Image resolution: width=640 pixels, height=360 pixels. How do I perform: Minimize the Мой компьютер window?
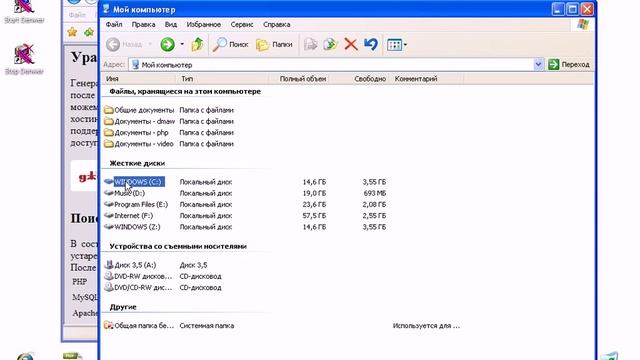tap(558, 9)
